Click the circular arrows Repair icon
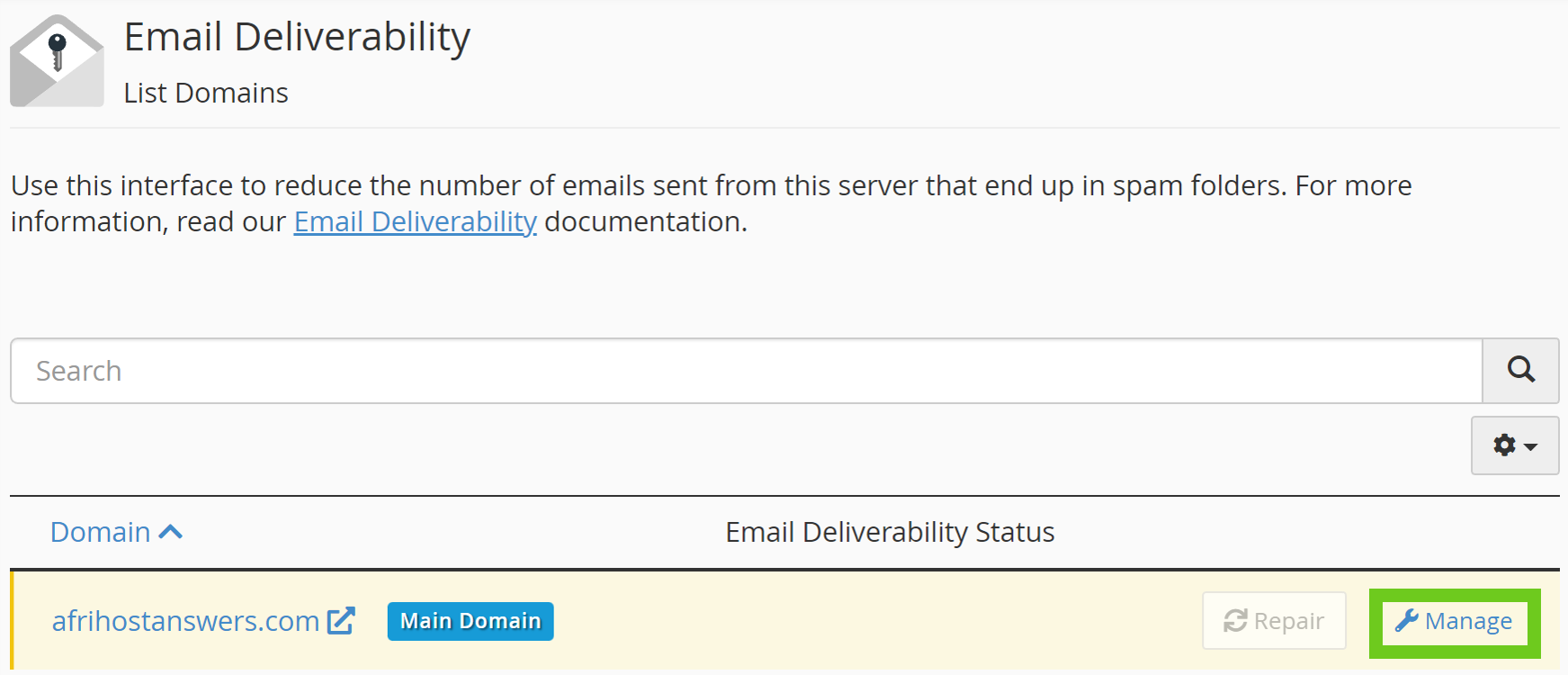Screen dimensions: 1568x675 tap(1235, 621)
